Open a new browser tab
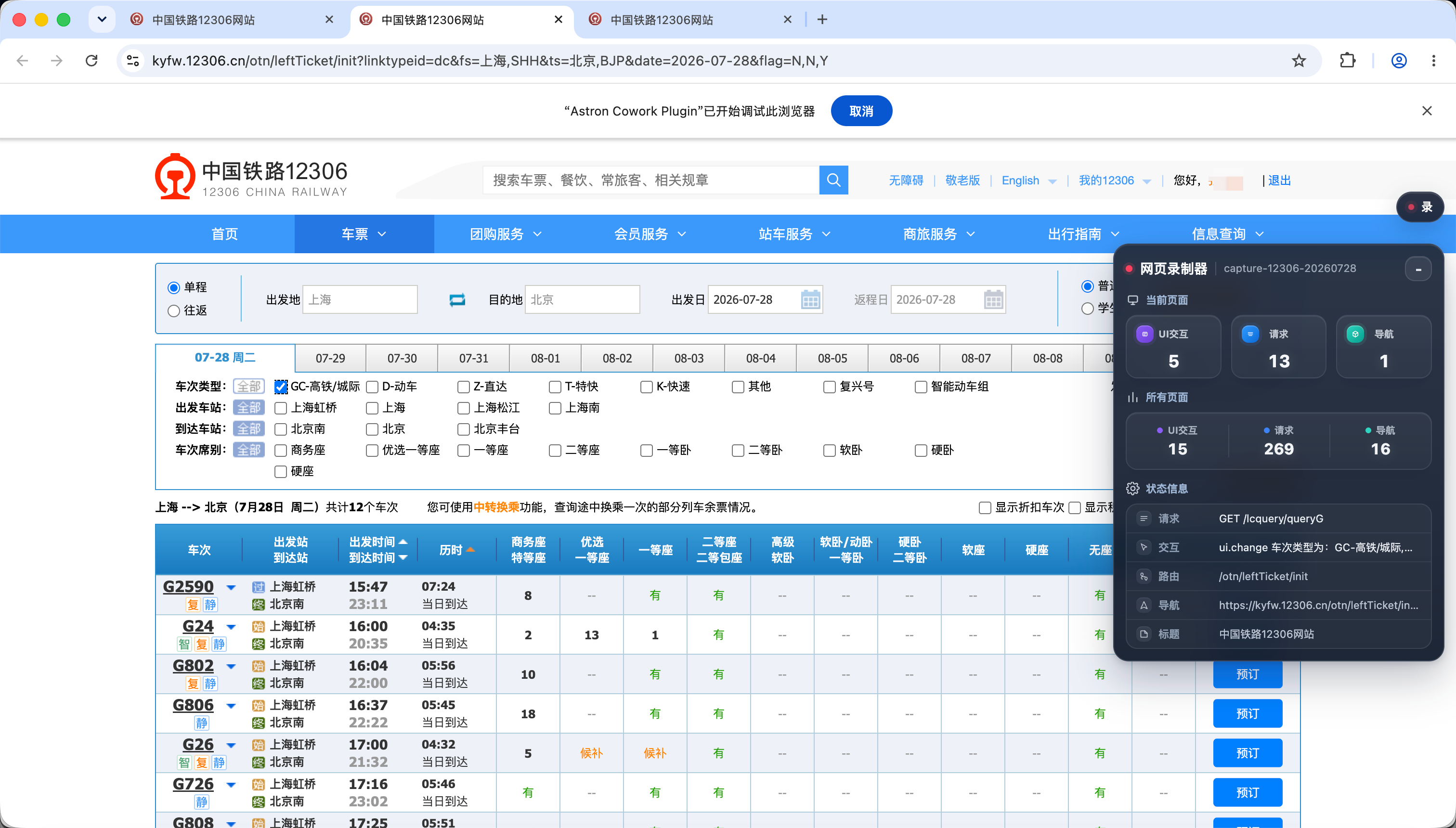 tap(822, 19)
